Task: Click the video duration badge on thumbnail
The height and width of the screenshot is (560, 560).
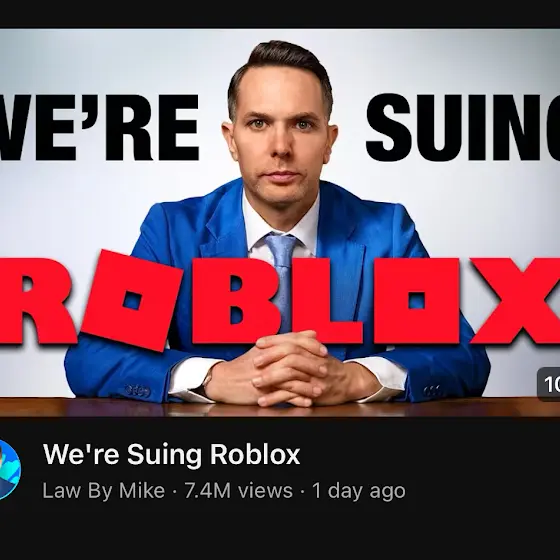Action: [x=549, y=384]
